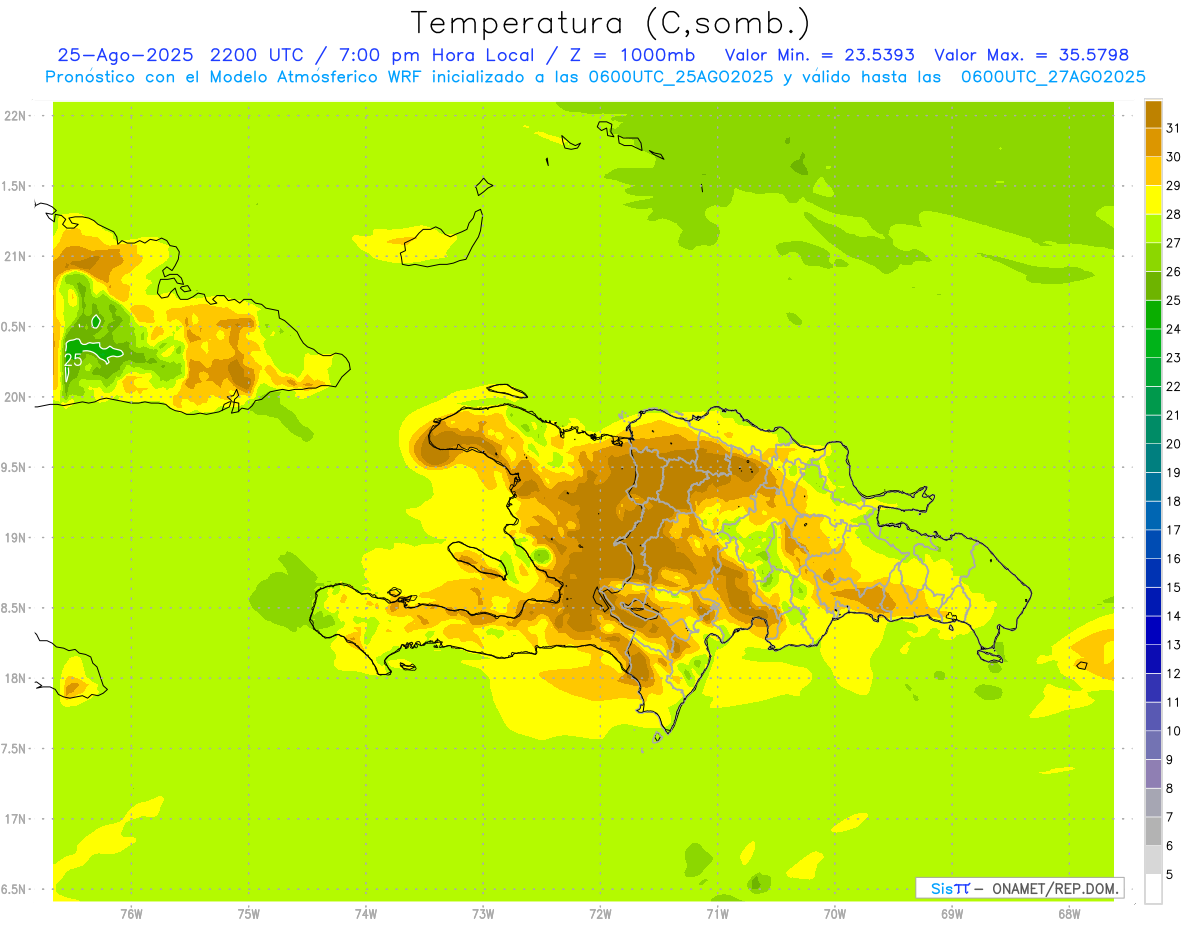
Task: Pick the blue swatch between 15 and 16
Action: point(1153,574)
